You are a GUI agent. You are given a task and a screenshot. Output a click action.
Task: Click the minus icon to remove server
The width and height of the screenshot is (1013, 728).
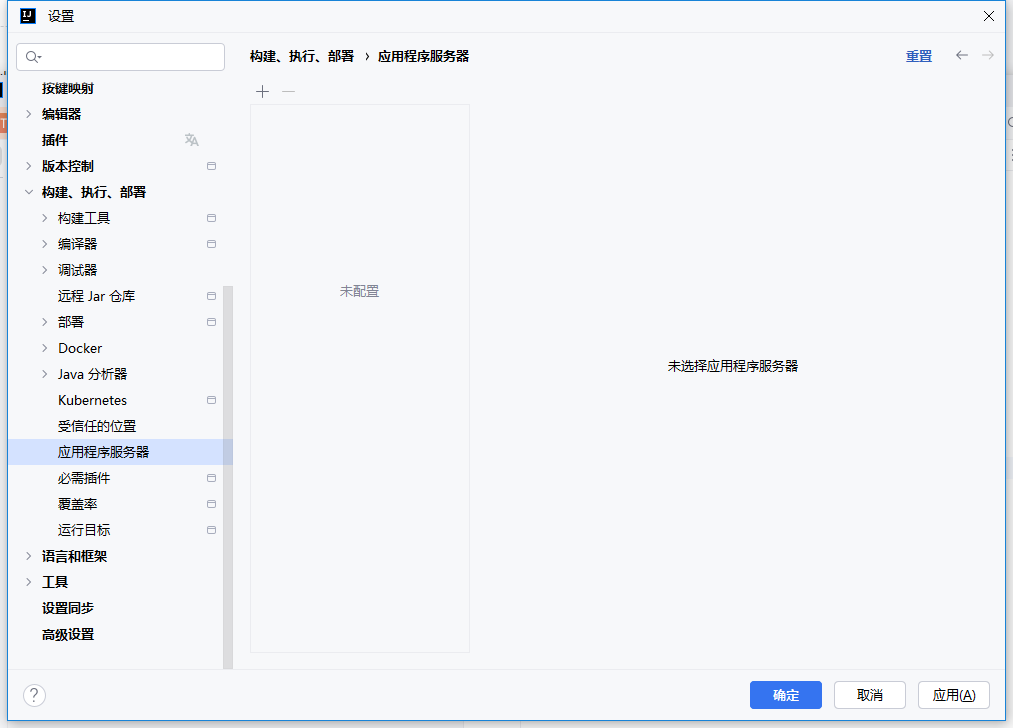[x=288, y=92]
